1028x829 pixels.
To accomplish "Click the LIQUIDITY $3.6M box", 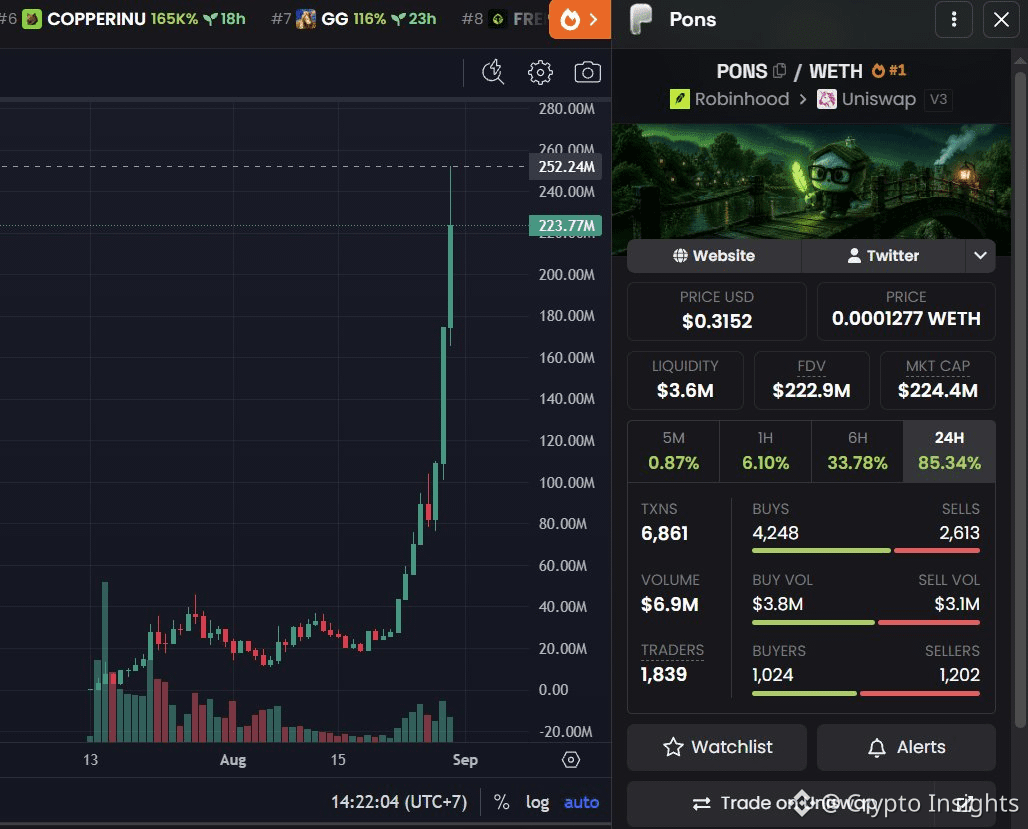I will 685,380.
